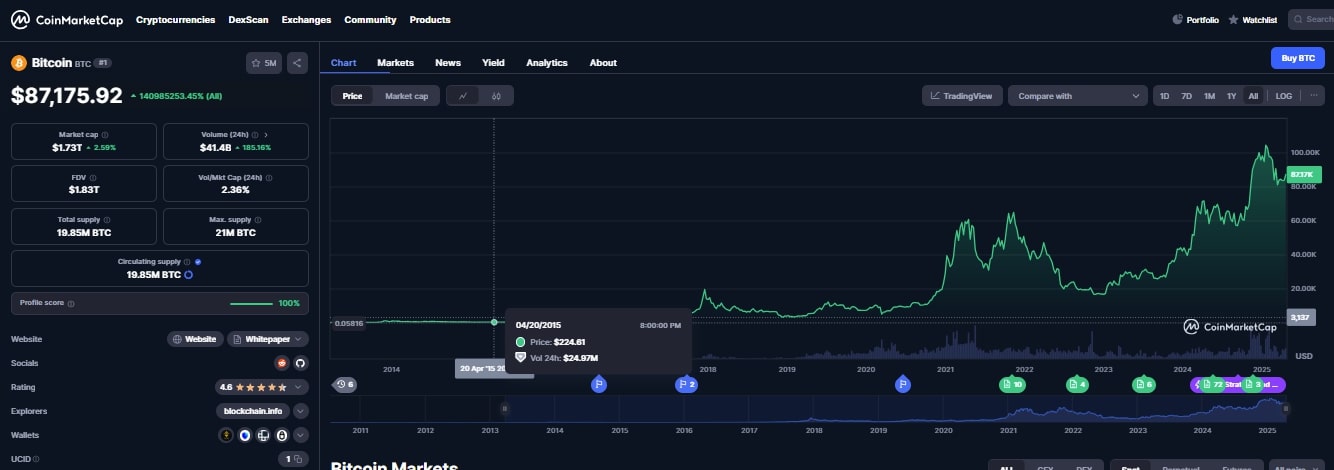Select the Market cap chart toggle
Image resolution: width=1334 pixels, height=470 pixels.
pyautogui.click(x=406, y=96)
